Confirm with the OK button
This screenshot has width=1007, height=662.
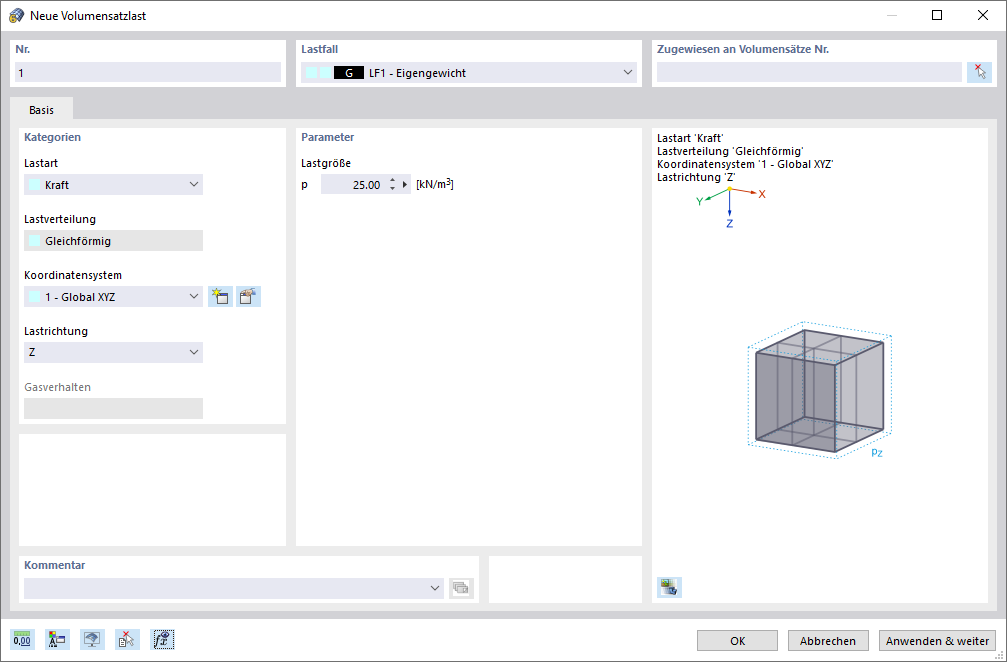pyautogui.click(x=737, y=641)
